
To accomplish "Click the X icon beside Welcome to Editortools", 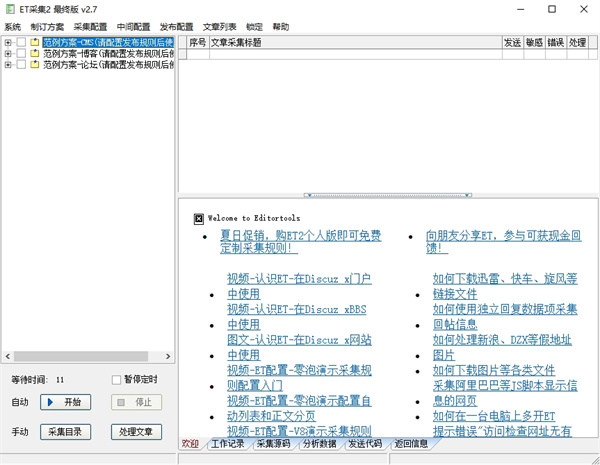I will pos(199,218).
